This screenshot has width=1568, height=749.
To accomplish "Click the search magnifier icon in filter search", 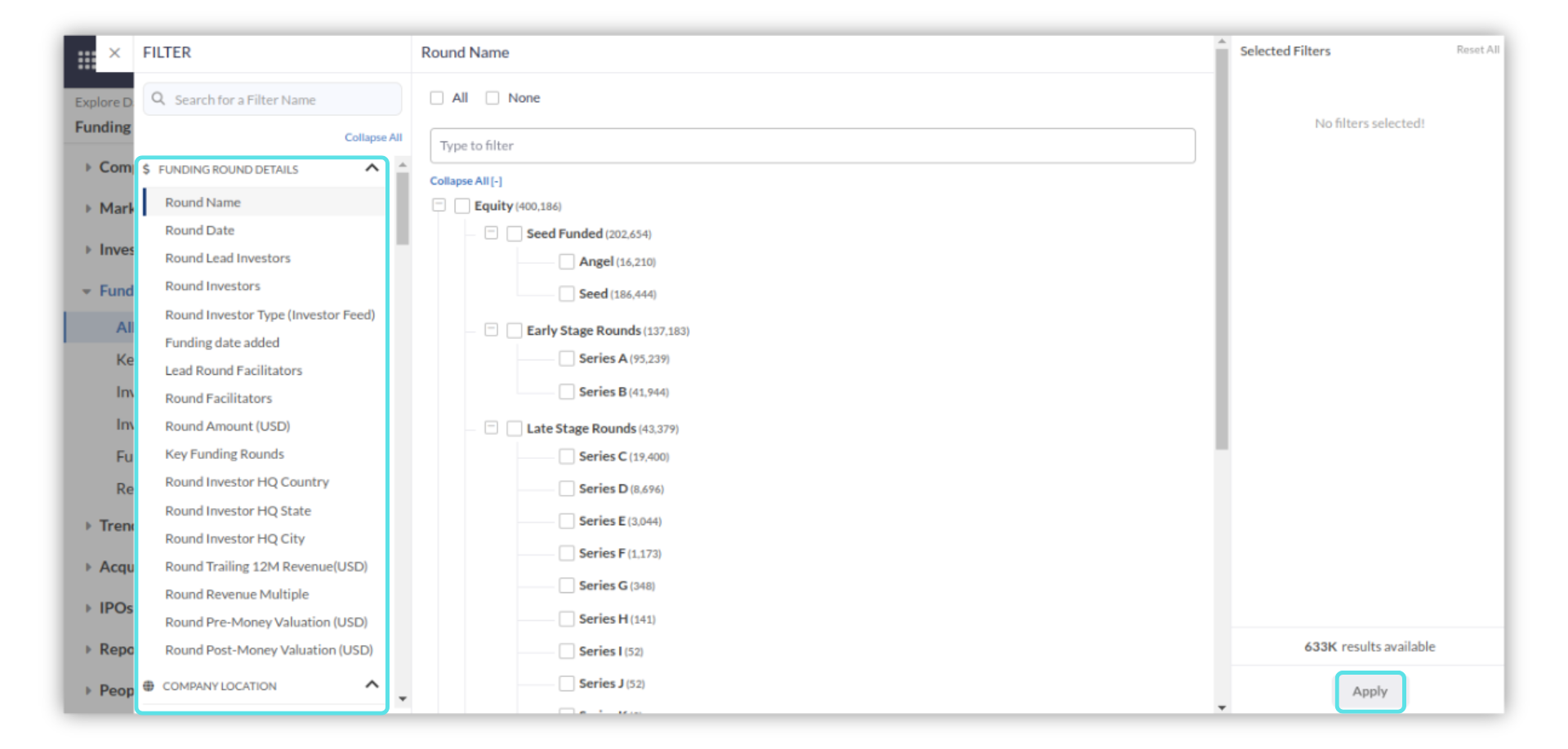I will (158, 99).
